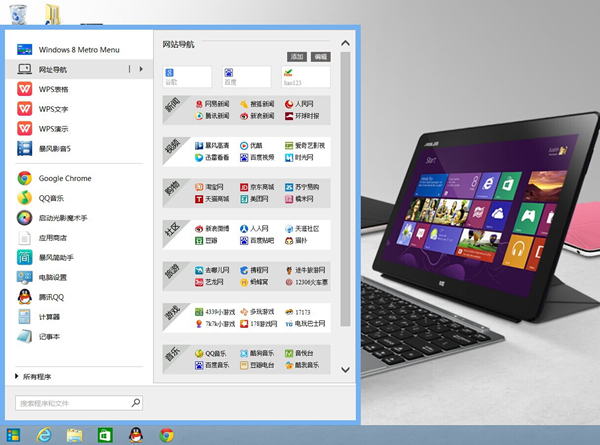Open 新浪微博 link
600x445 pixels.
(x=213, y=228)
